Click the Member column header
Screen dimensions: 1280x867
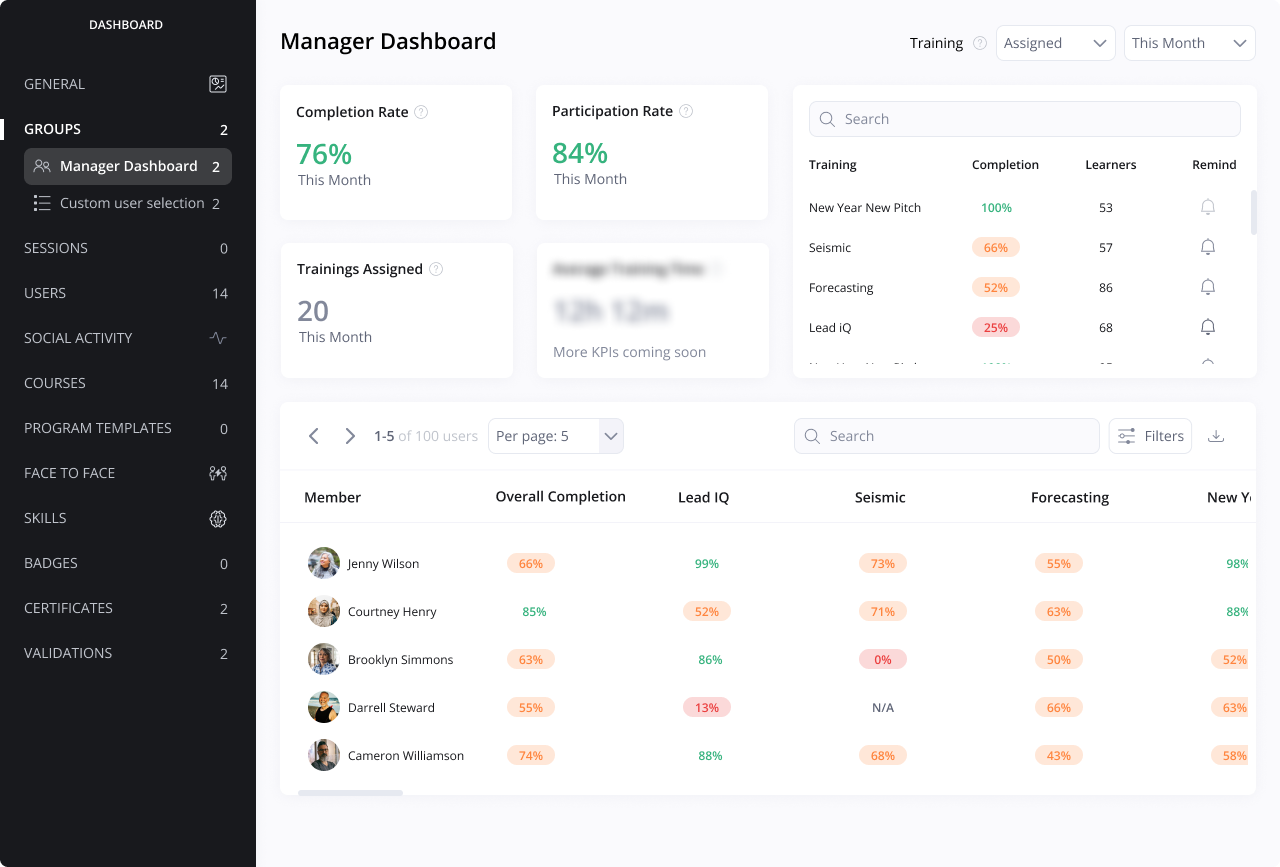point(333,497)
